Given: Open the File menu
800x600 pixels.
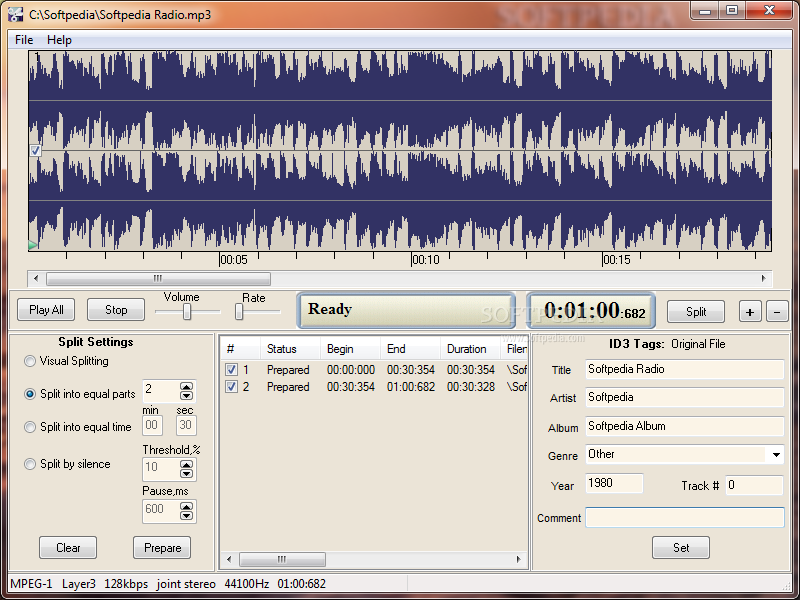Looking at the screenshot, I should (24, 40).
